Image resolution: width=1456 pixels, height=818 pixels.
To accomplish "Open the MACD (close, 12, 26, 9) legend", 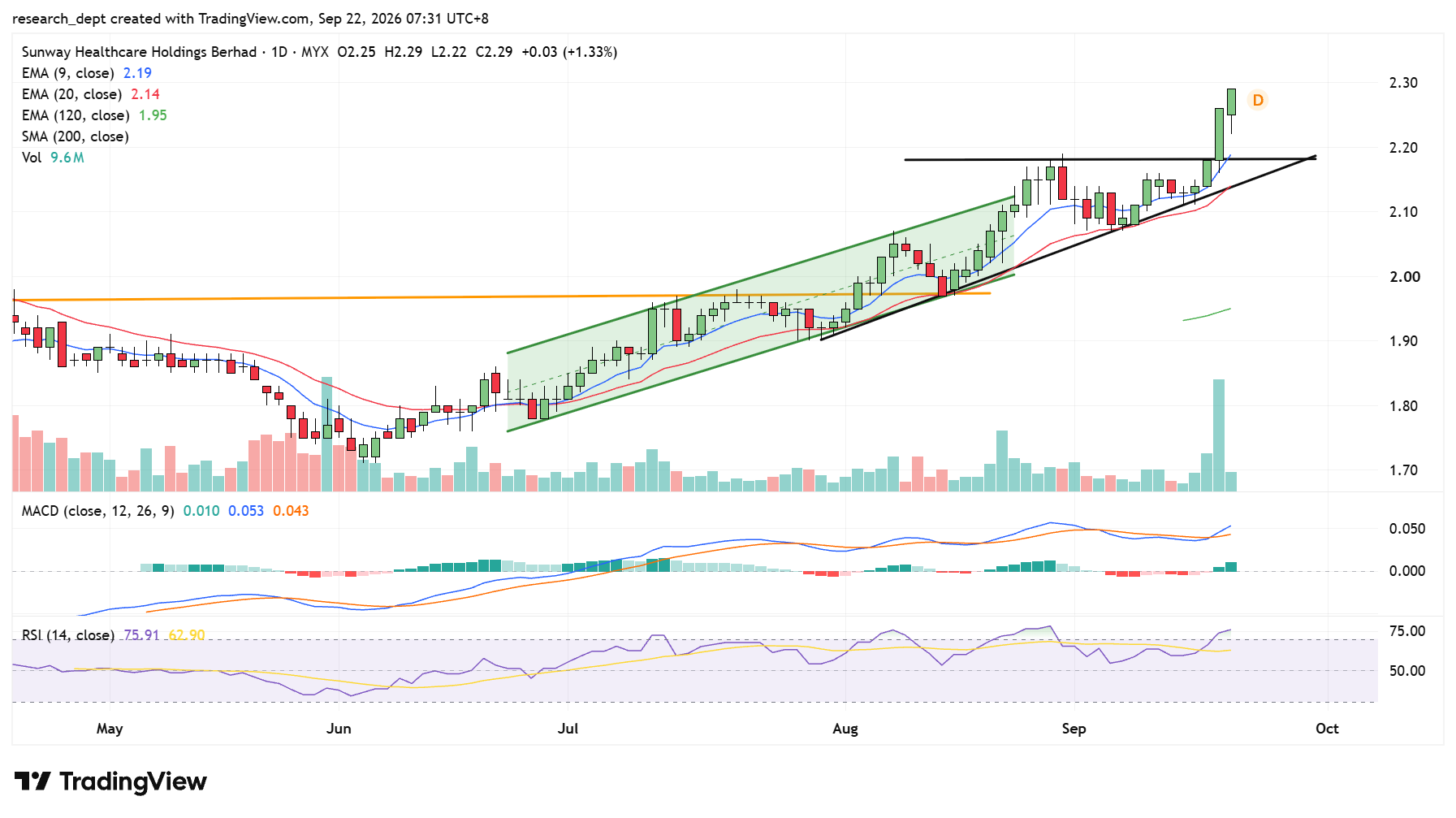I will pos(97,511).
